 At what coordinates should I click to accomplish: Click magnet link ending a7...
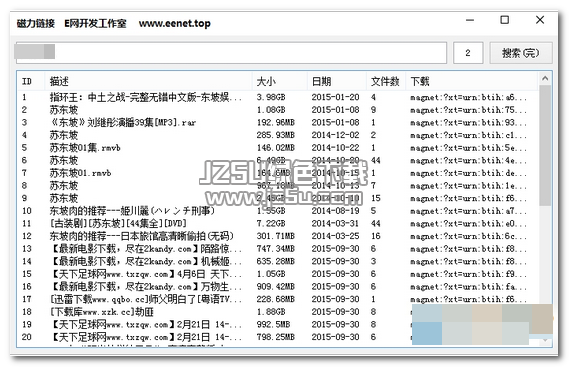point(468,211)
